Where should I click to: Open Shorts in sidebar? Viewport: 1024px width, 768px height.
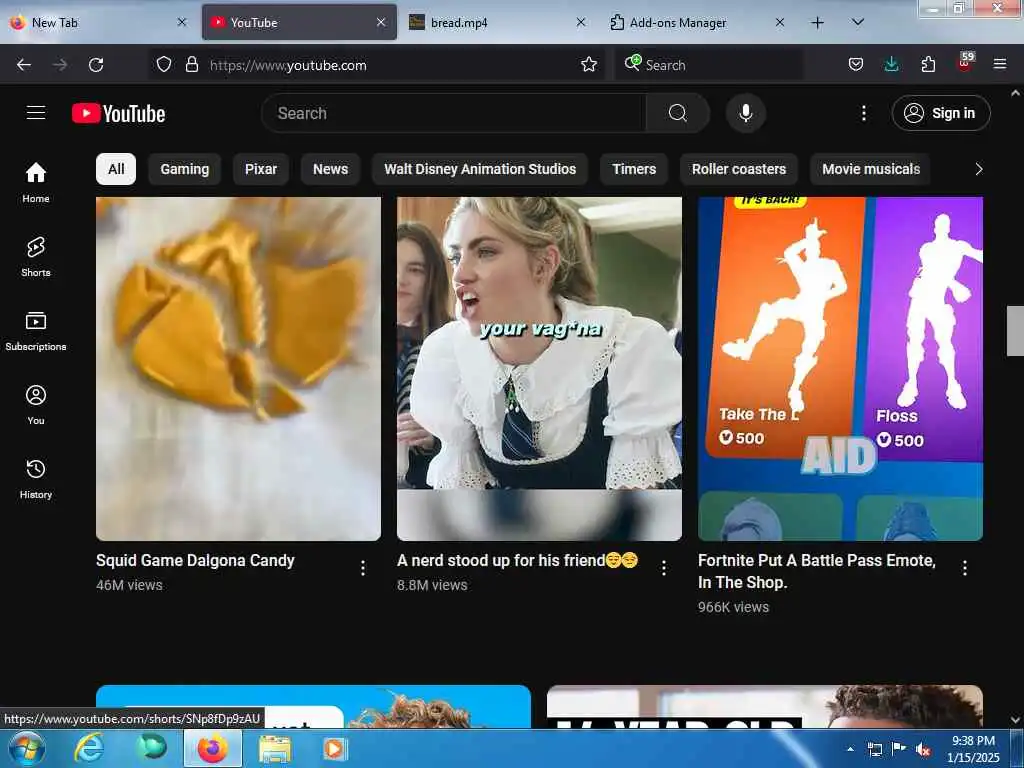click(x=36, y=257)
